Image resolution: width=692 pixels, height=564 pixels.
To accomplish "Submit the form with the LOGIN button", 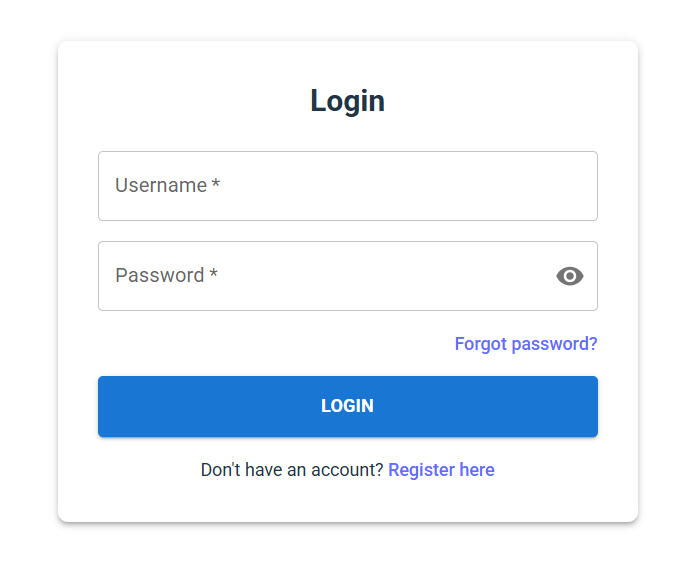I will [x=347, y=406].
